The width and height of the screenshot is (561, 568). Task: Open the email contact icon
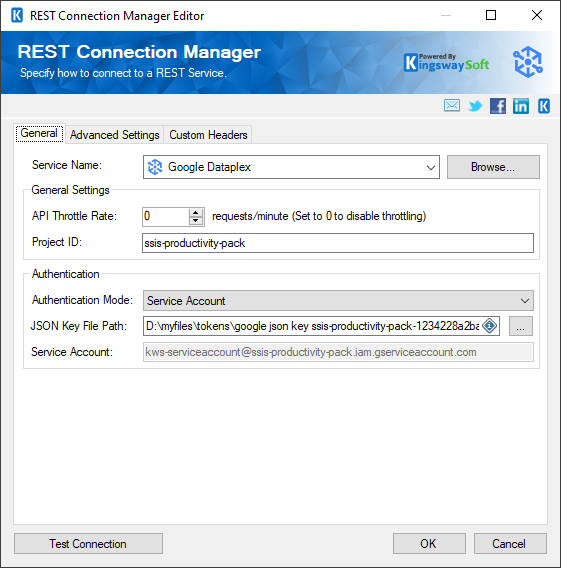[x=452, y=106]
